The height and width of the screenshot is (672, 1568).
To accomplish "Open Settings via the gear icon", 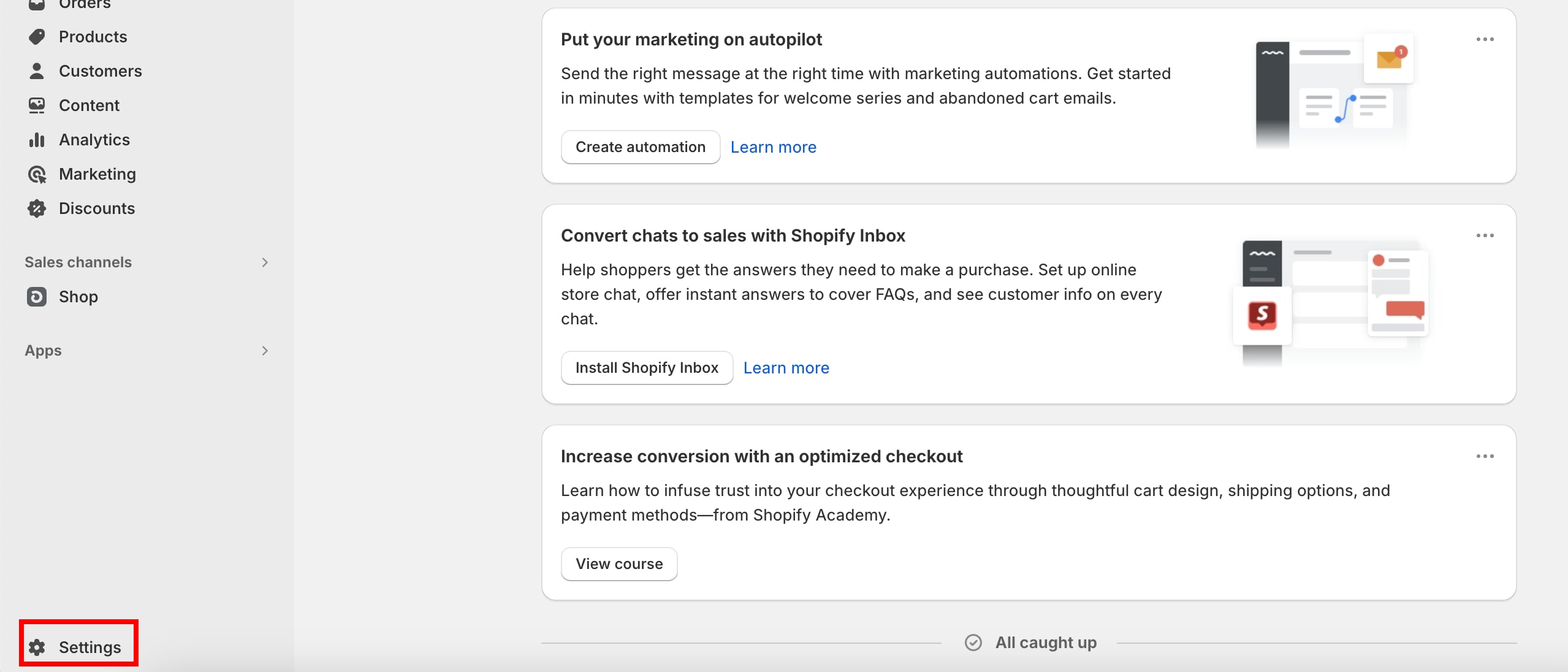I will pyautogui.click(x=37, y=647).
